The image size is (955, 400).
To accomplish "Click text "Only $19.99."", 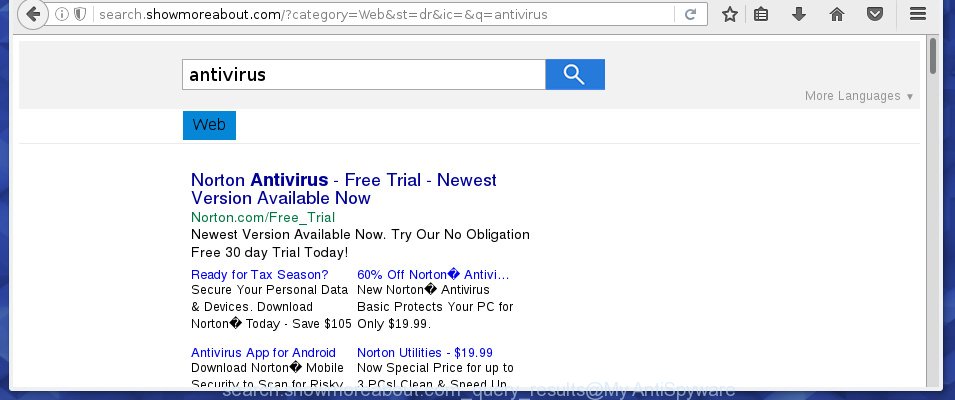I will pos(393,324).
